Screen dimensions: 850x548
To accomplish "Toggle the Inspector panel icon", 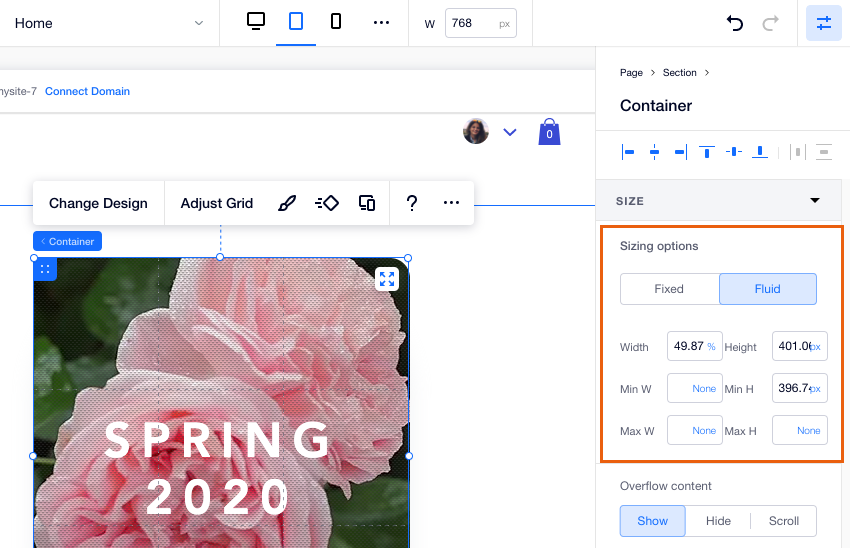I will (x=823, y=23).
